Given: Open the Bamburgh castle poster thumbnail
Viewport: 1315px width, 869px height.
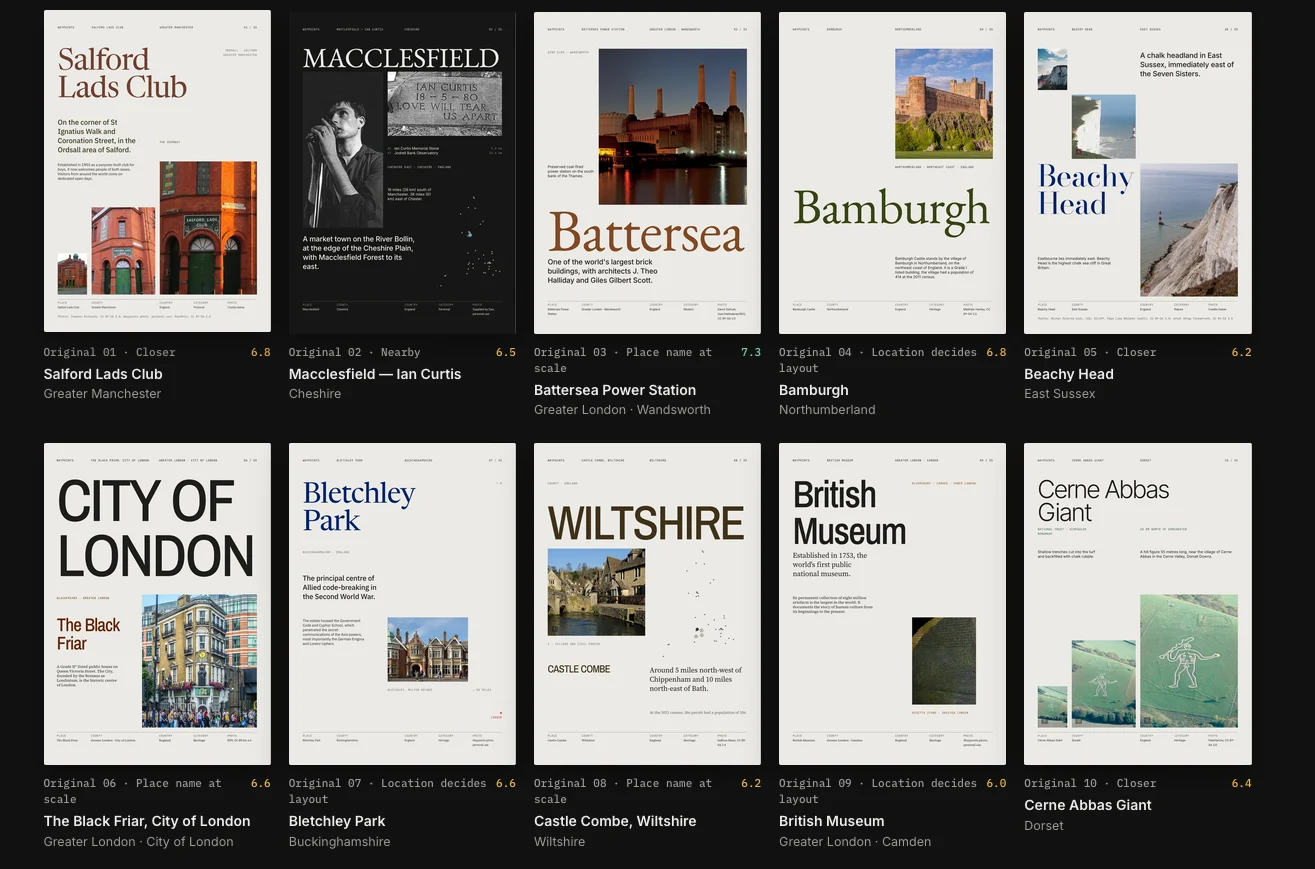Looking at the screenshot, I should click(x=892, y=172).
